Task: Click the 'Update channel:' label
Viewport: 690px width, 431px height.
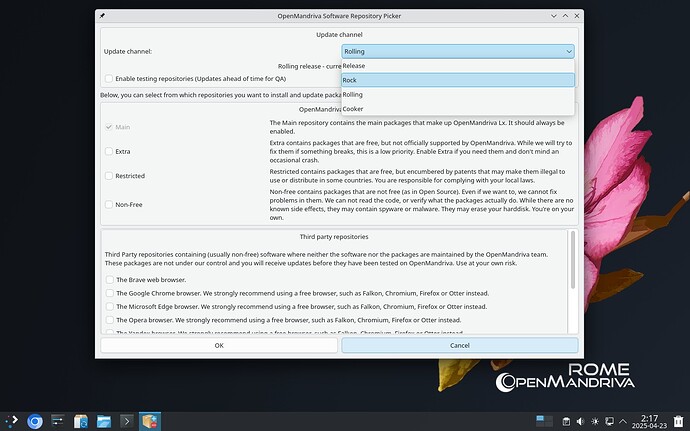Action: point(128,52)
